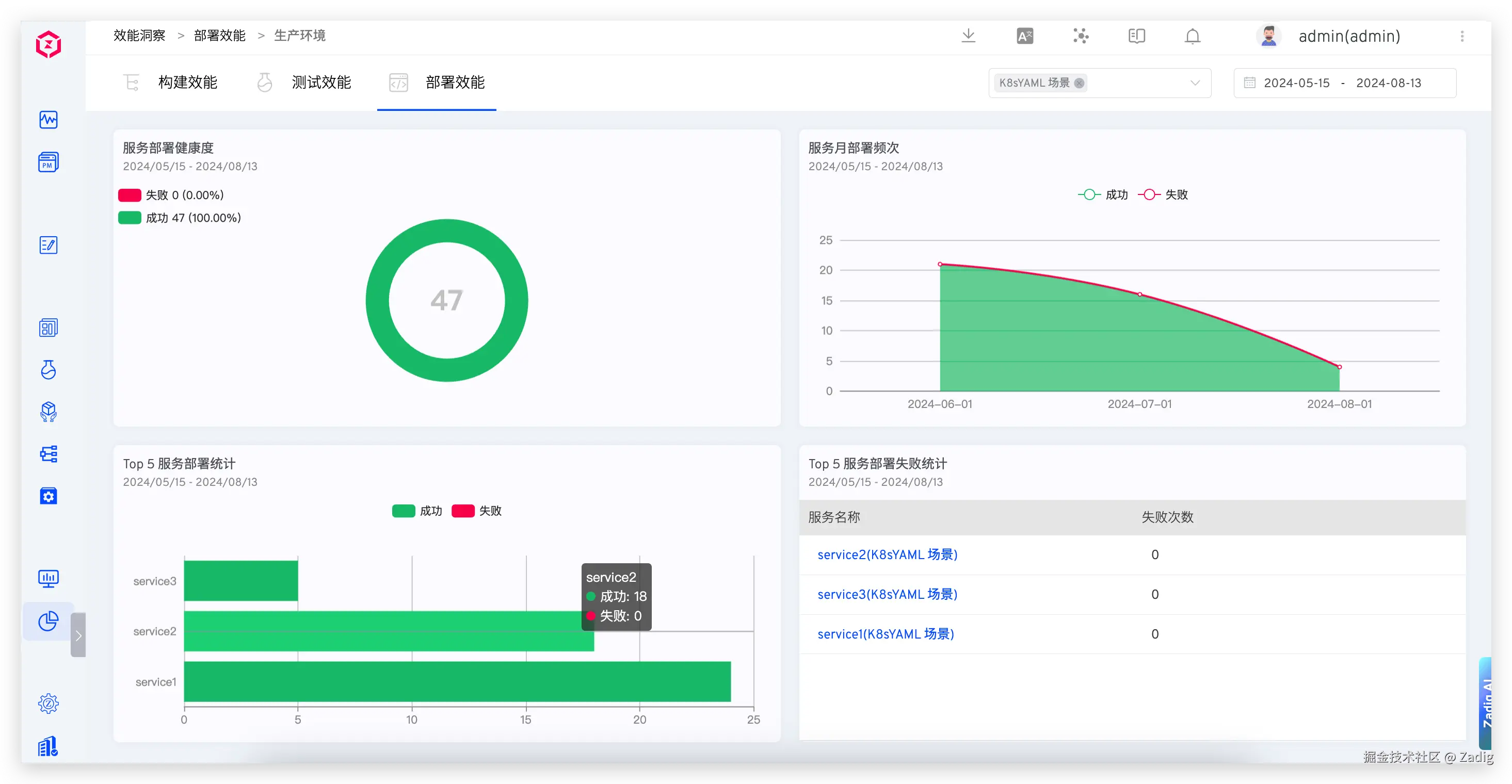Open the test flask icon in sidebar

48,370
